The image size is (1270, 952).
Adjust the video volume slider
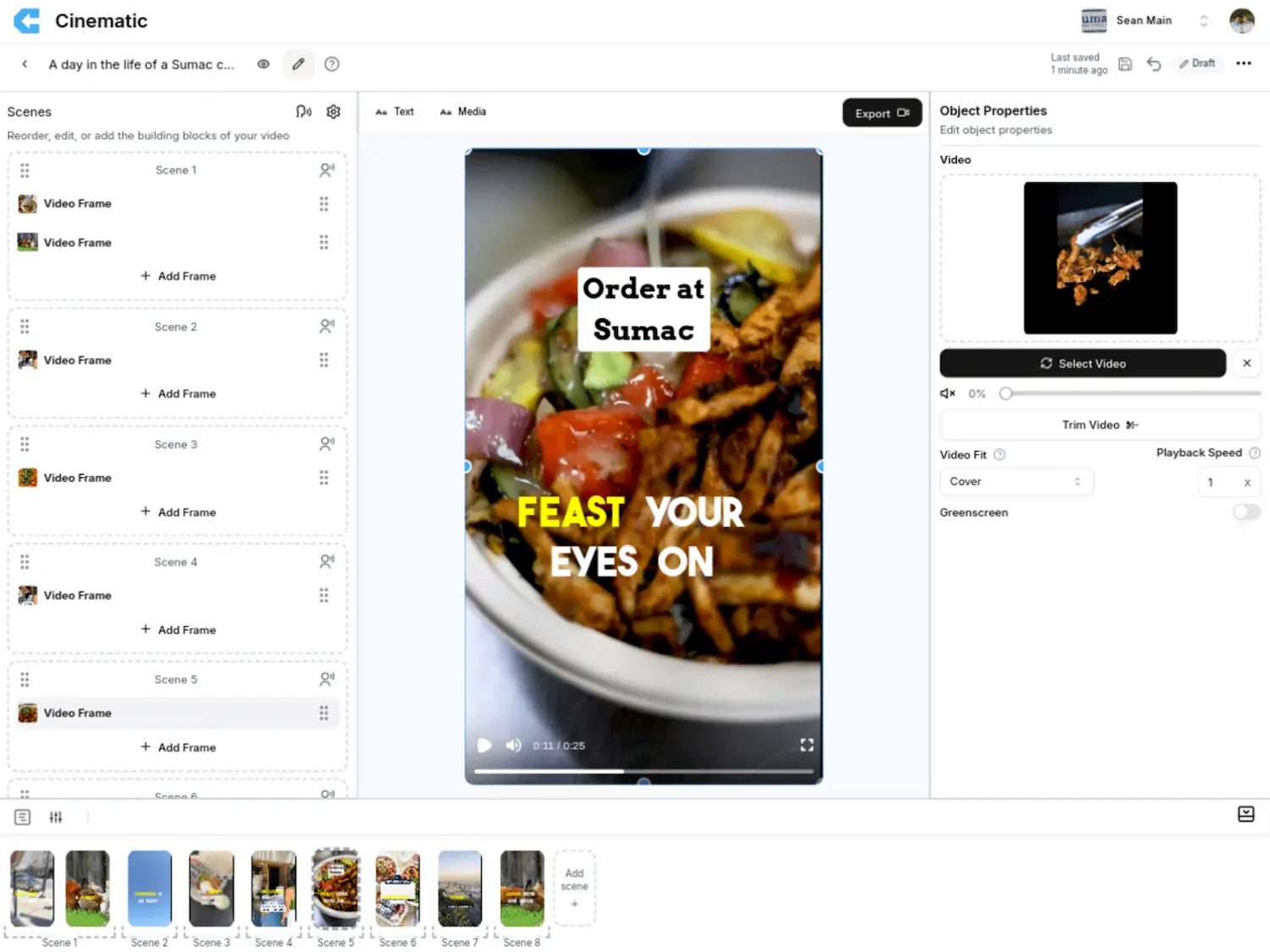click(x=1006, y=393)
